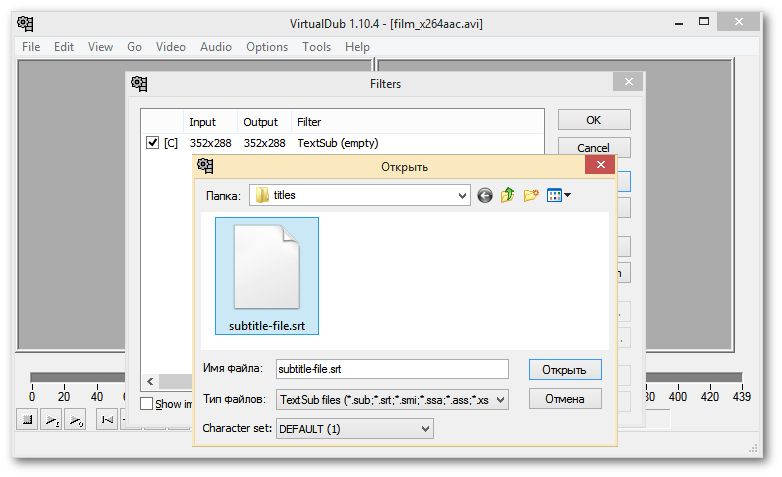
Task: Select the subtitle-file.srt file thumbnail
Action: (x=266, y=275)
